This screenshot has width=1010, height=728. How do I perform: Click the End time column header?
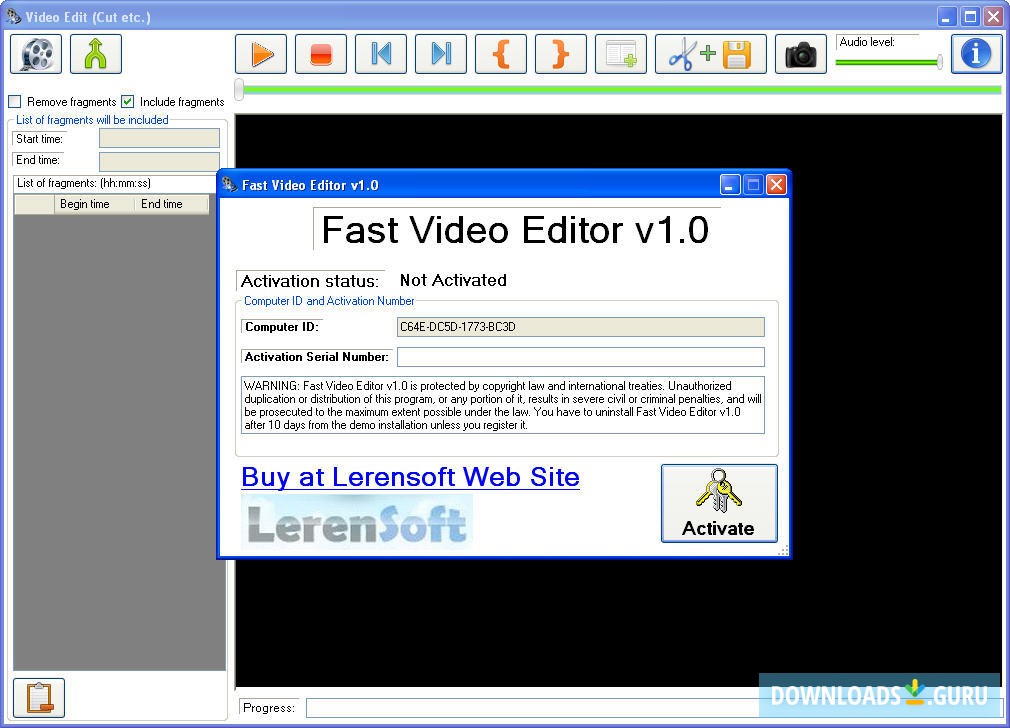(x=171, y=204)
